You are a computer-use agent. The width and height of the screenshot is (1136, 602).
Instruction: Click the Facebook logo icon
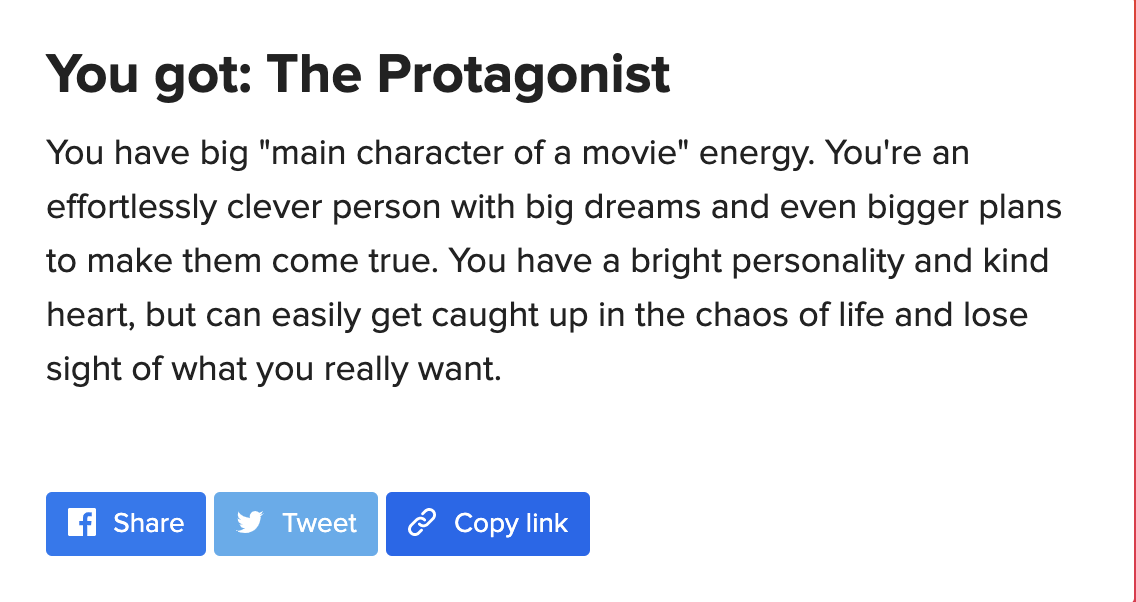click(x=82, y=523)
